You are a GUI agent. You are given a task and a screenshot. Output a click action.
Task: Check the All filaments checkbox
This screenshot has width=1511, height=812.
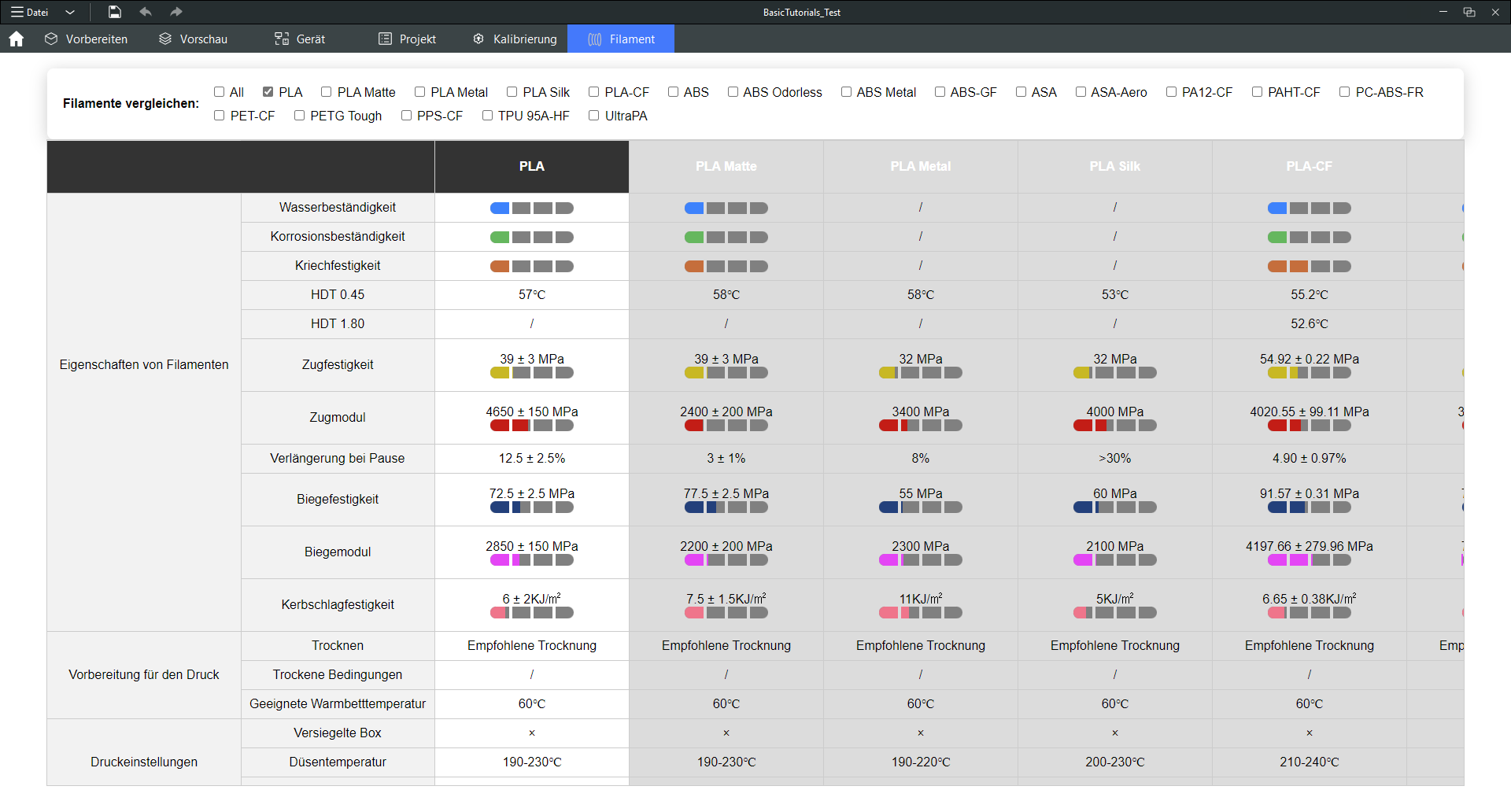tap(220, 92)
